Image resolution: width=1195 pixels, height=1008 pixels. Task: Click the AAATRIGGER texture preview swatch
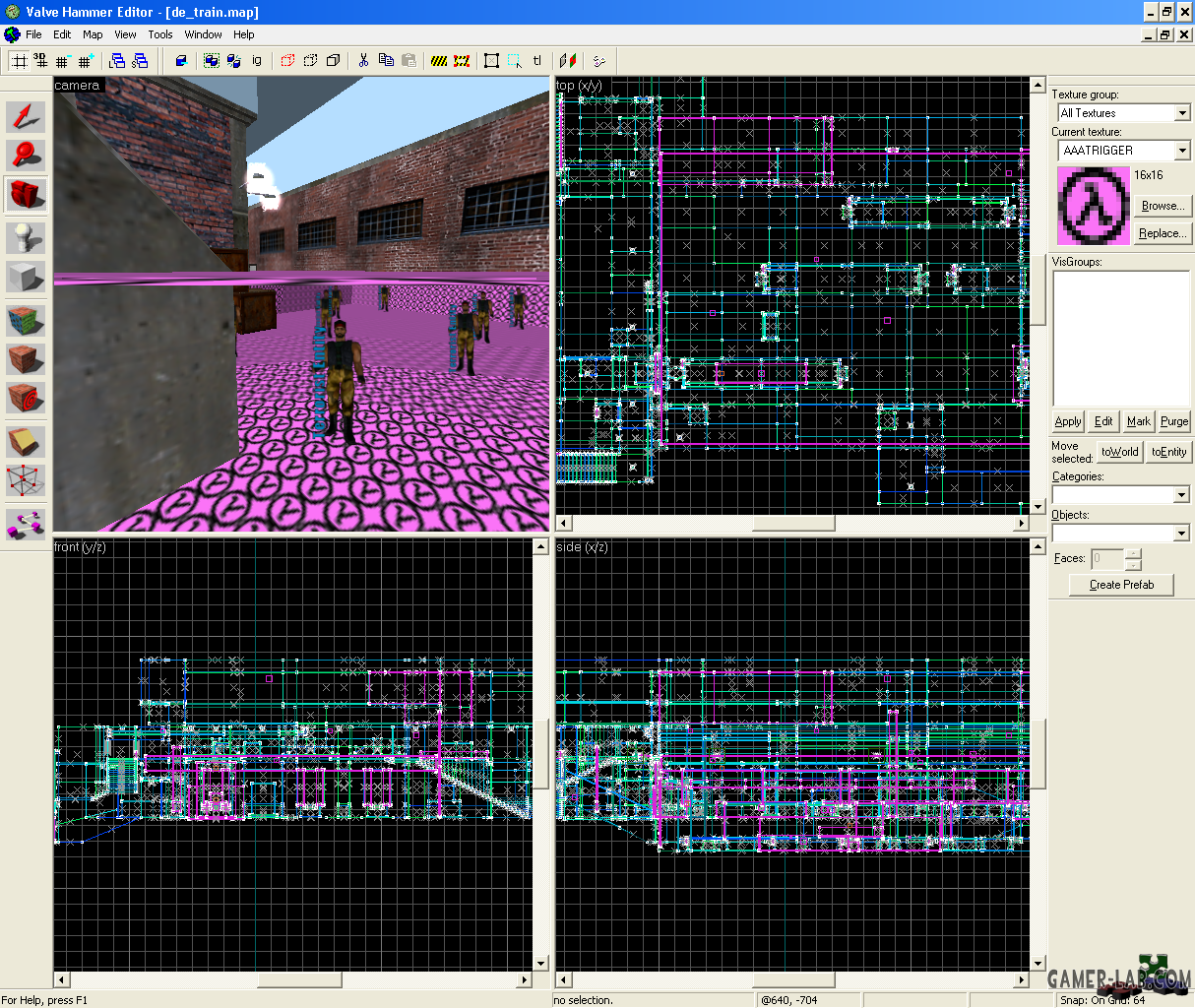click(x=1093, y=206)
